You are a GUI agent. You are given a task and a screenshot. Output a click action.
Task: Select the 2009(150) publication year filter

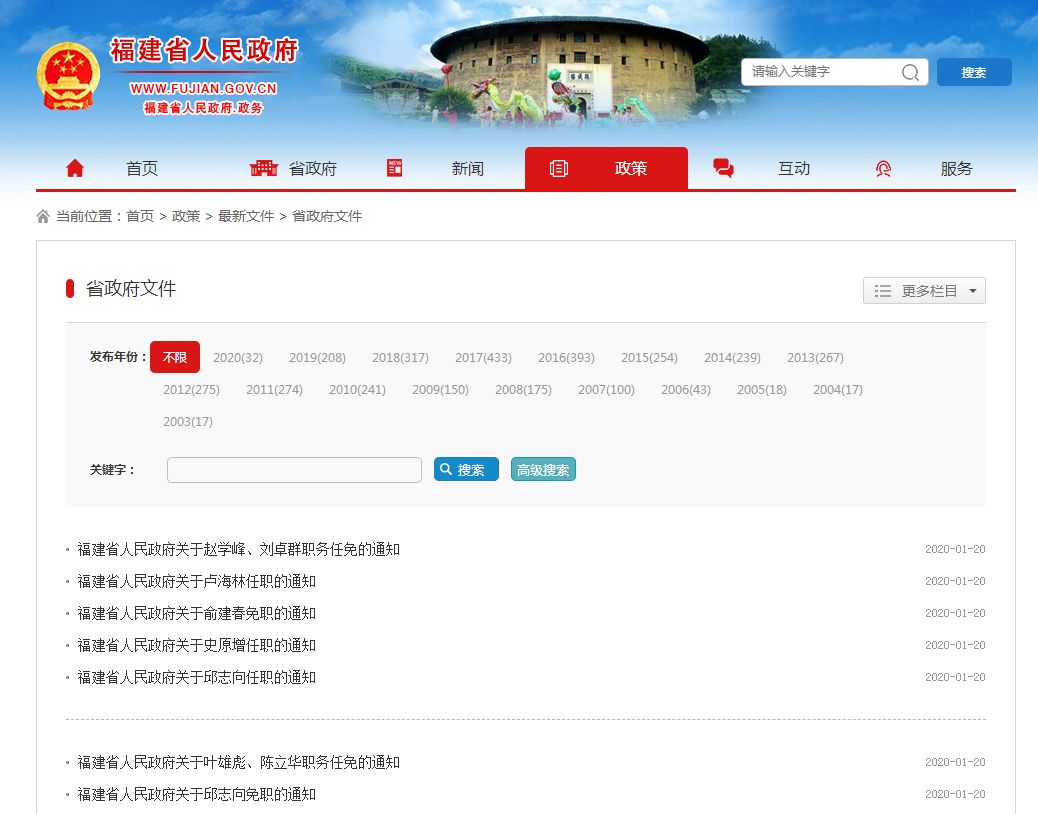(x=439, y=389)
